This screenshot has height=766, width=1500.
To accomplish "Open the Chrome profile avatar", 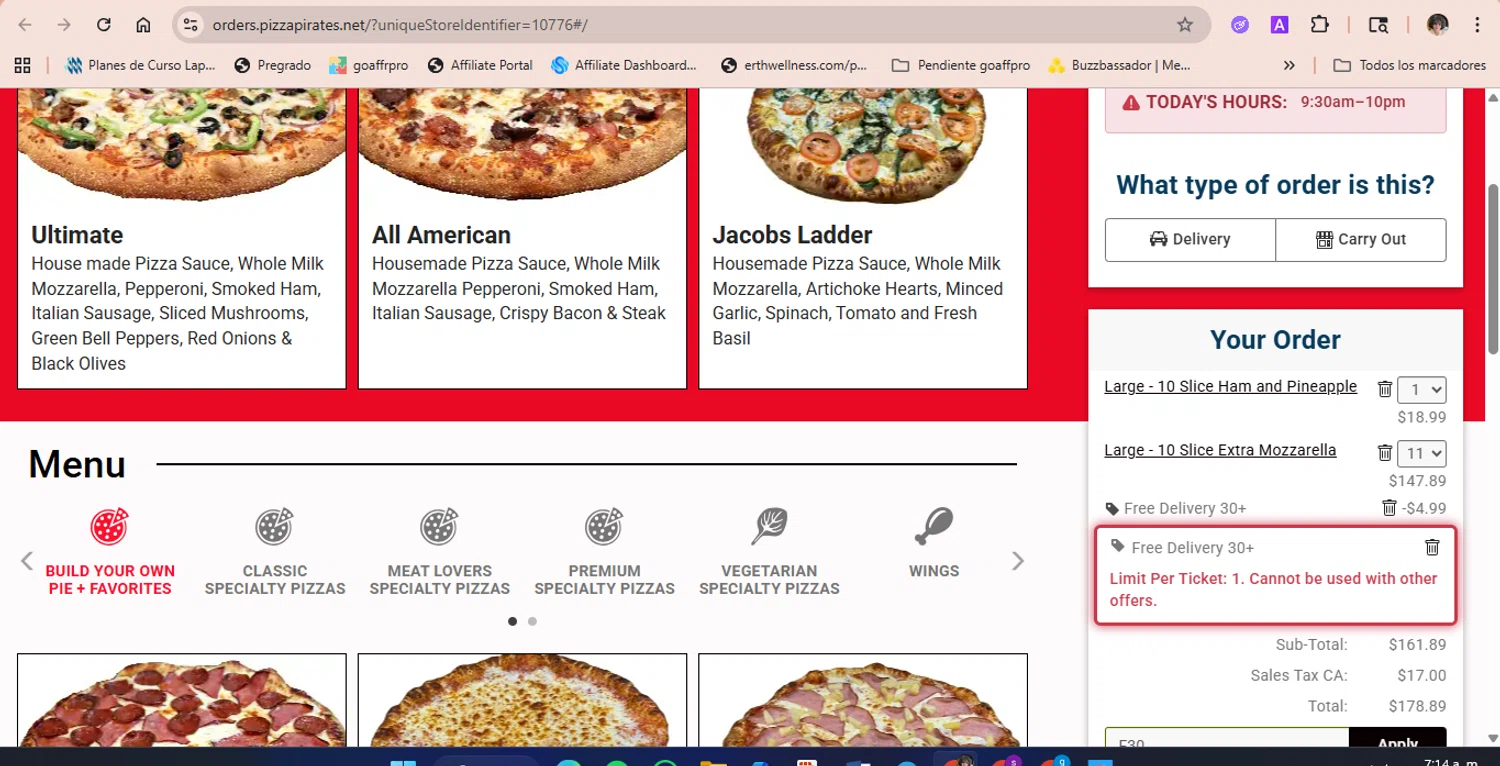I will tap(1438, 25).
